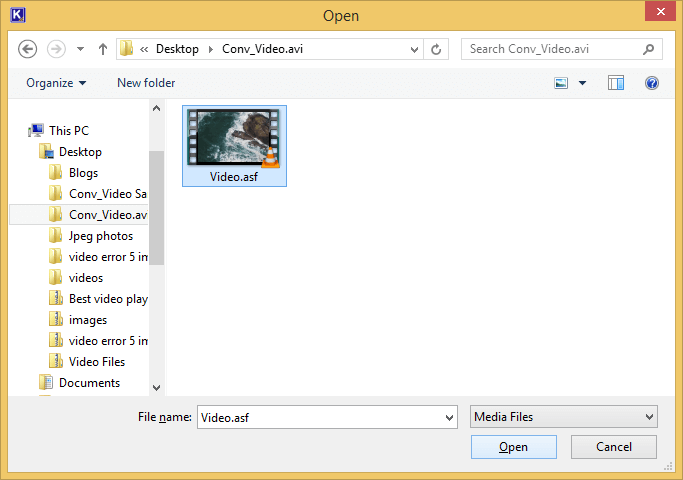Show the preview pane
This screenshot has height=480, width=683.
616,83
